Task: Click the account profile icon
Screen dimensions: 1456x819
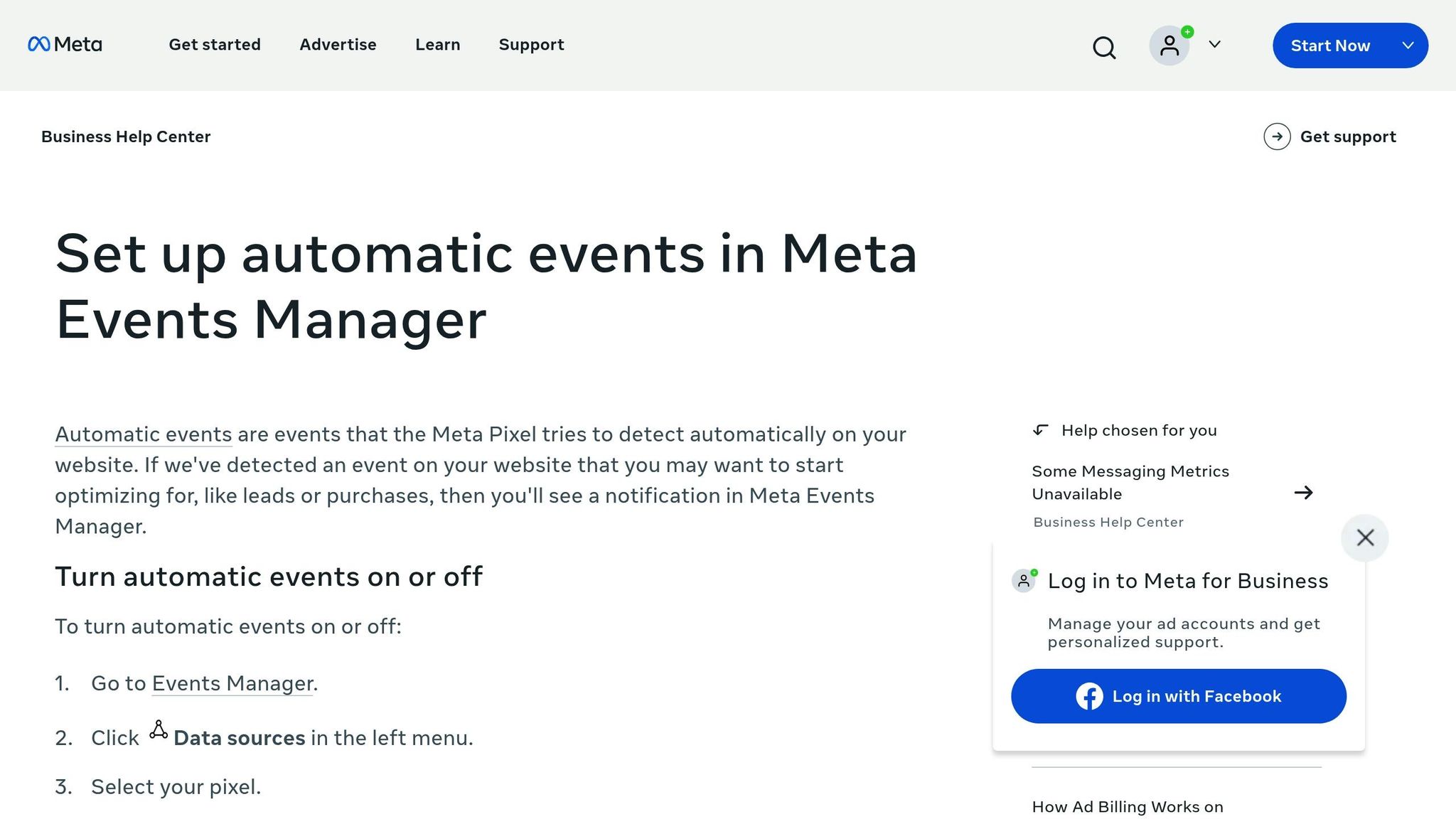Action: tap(1169, 45)
